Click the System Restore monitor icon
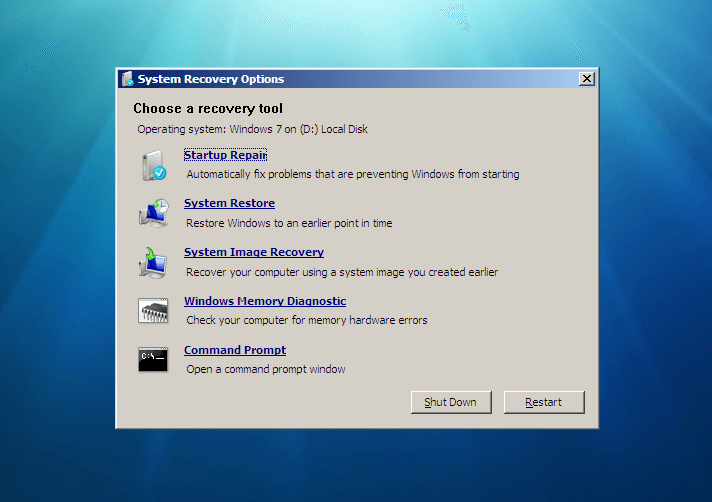712x502 pixels. [x=153, y=213]
